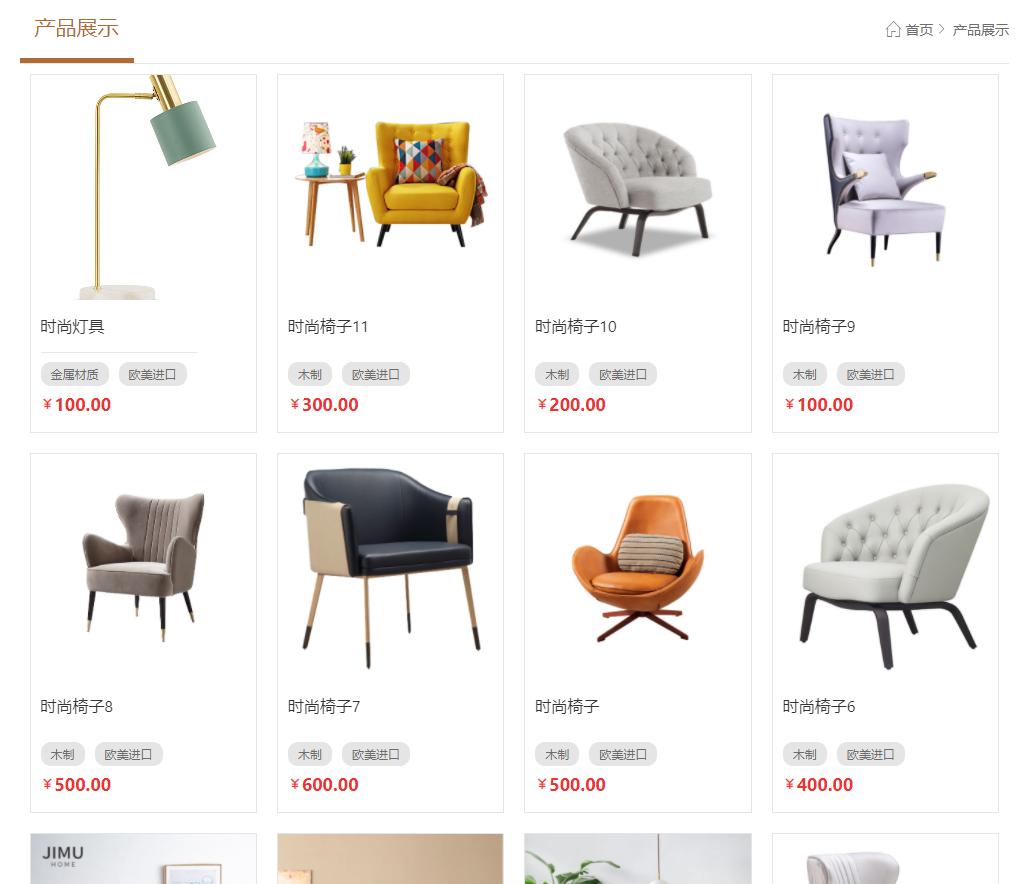
Task: Click the 木制 tag under 时尚椅子9
Action: 804,374
